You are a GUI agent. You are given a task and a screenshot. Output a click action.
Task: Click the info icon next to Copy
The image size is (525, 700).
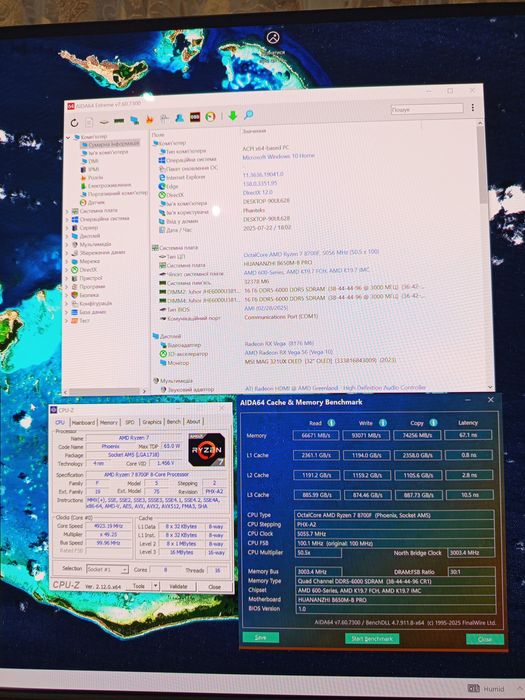433,422
